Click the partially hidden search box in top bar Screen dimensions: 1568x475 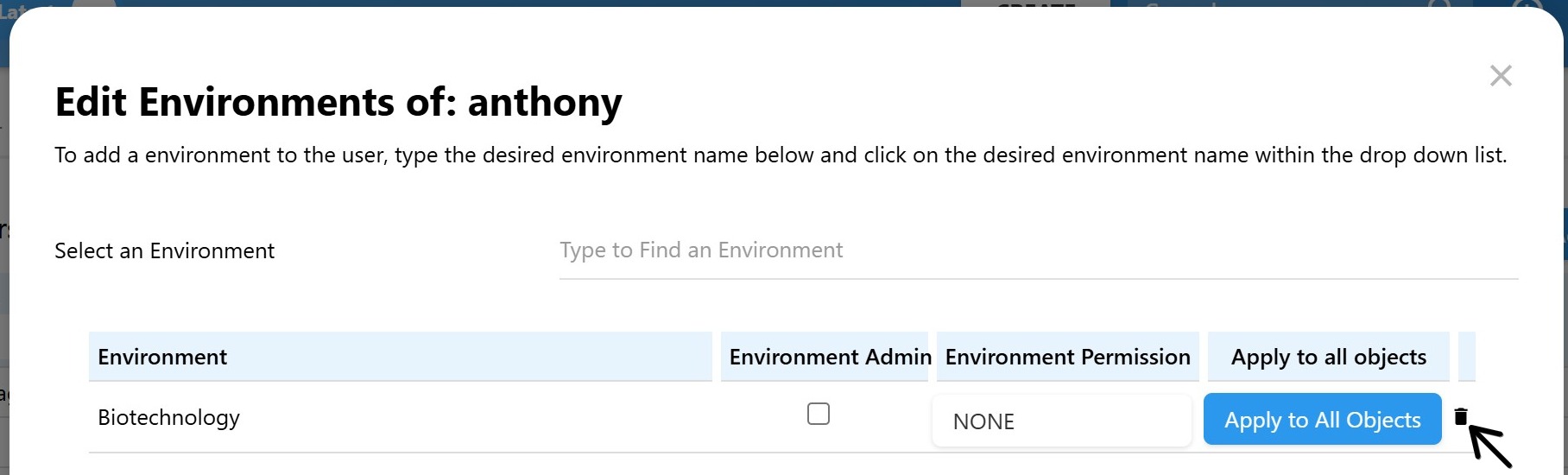tap(1252, 3)
